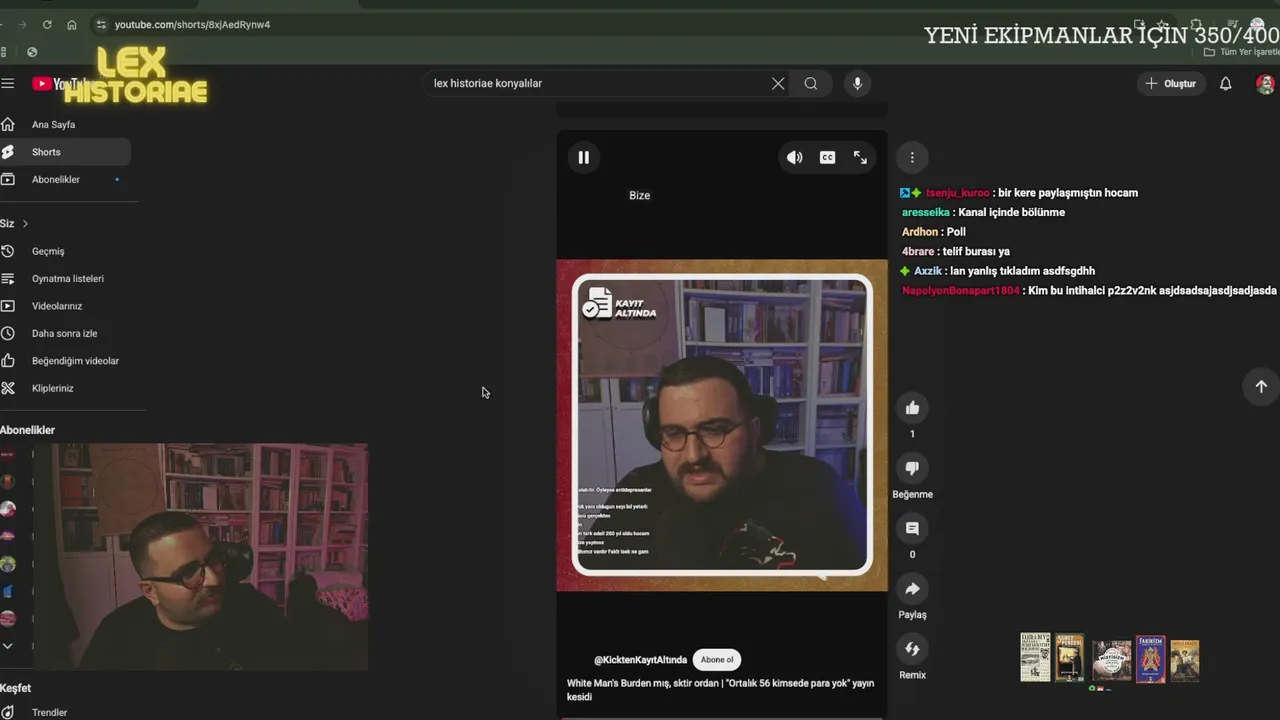The height and width of the screenshot is (720, 1280).
Task: Click the Short video thumbnail frame
Action: (722, 425)
